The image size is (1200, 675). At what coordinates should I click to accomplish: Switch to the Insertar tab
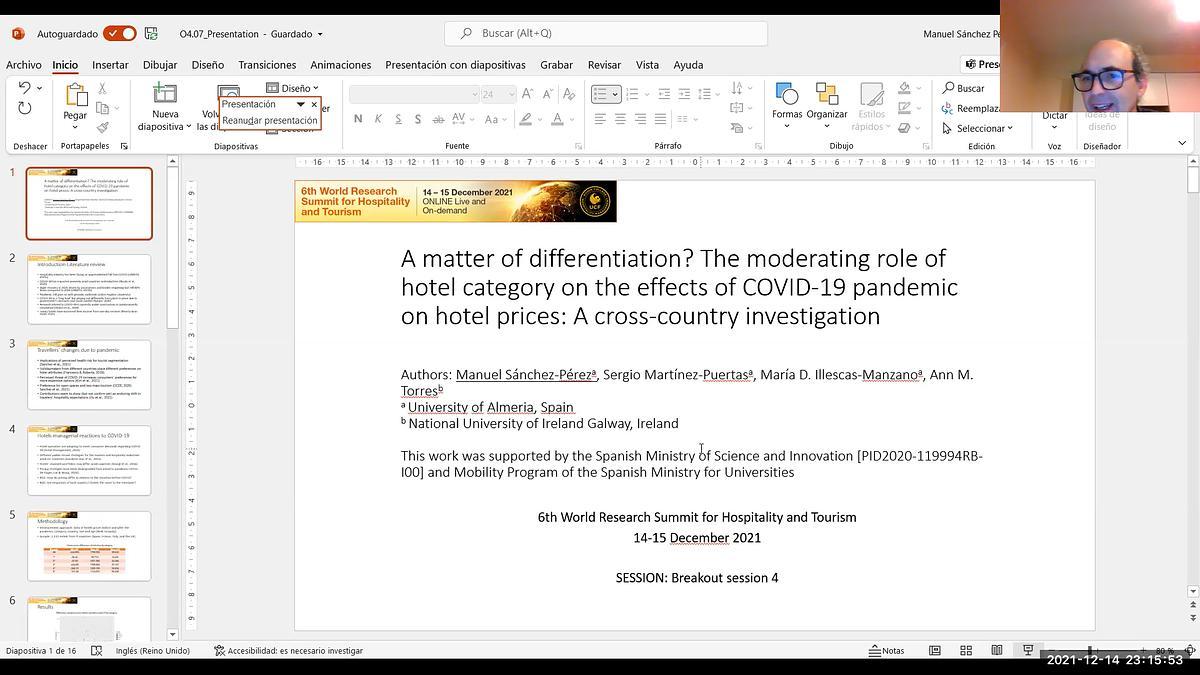click(x=110, y=65)
